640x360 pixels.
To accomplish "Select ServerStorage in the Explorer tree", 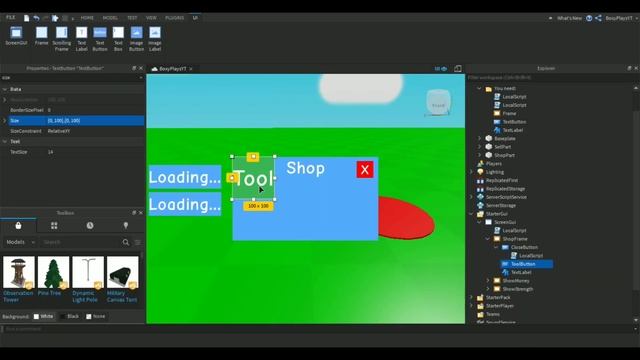I will (500, 205).
